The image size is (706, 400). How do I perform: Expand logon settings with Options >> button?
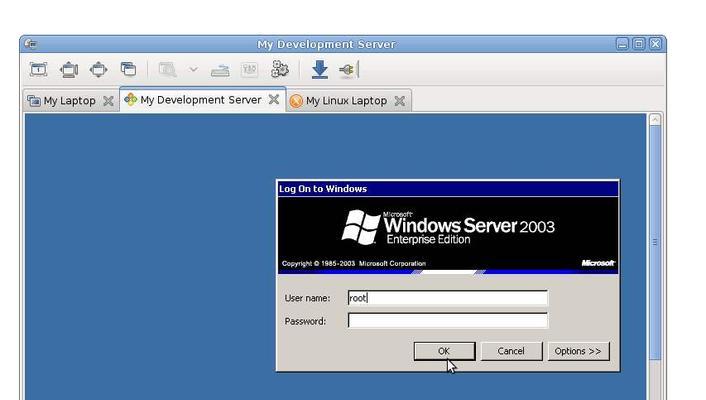(578, 351)
